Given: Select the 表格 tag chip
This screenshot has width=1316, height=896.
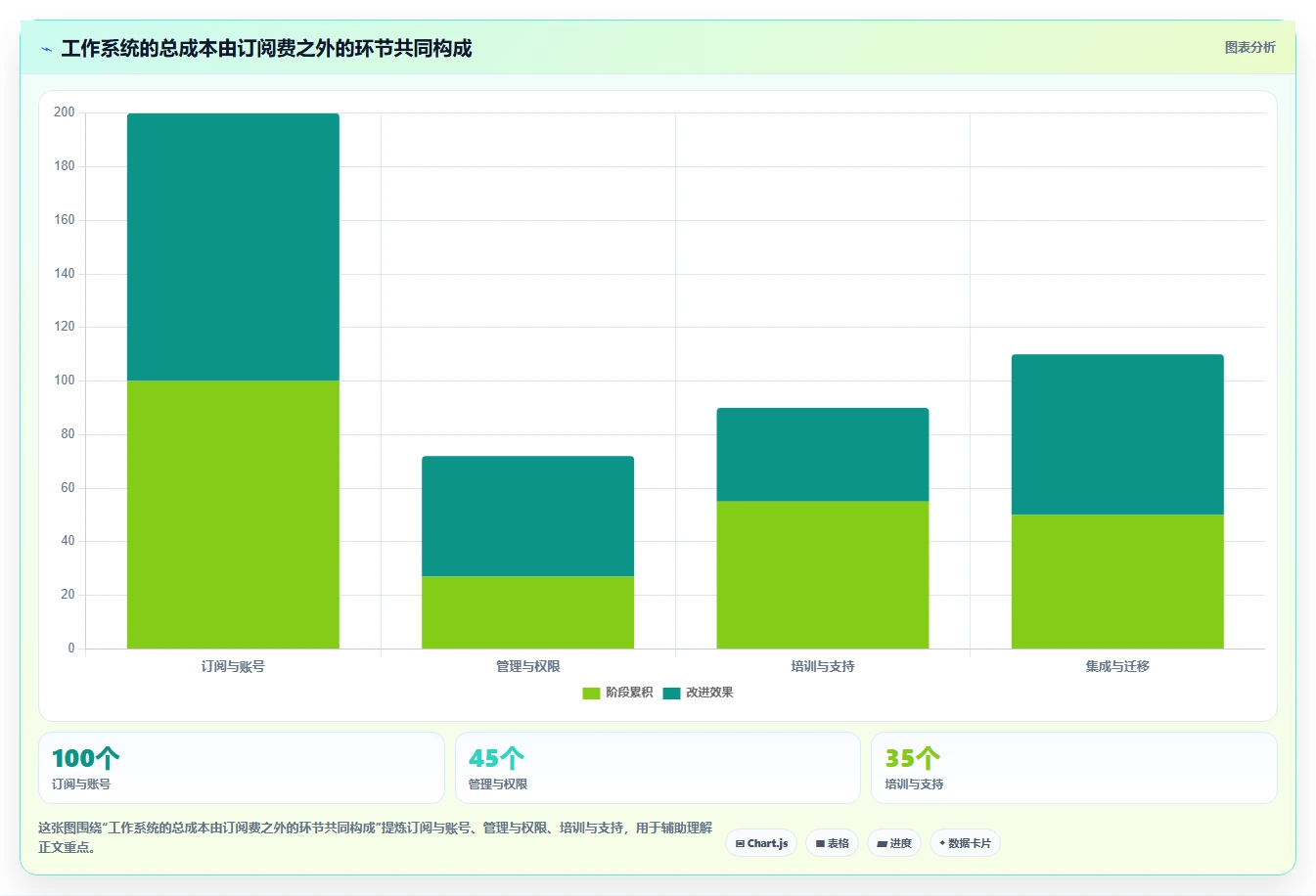Looking at the screenshot, I should pos(832,843).
